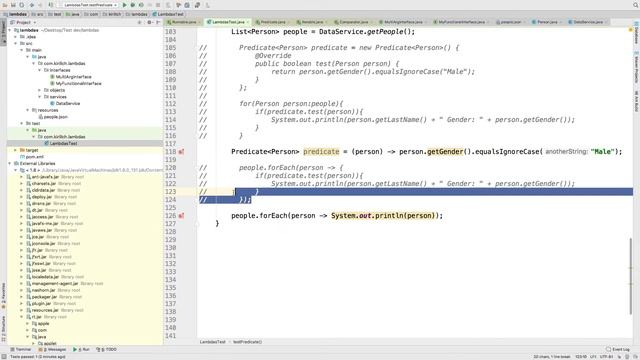The height and width of the screenshot is (360, 640).
Task: Save all files via toolbar icon
Action: (13, 5)
